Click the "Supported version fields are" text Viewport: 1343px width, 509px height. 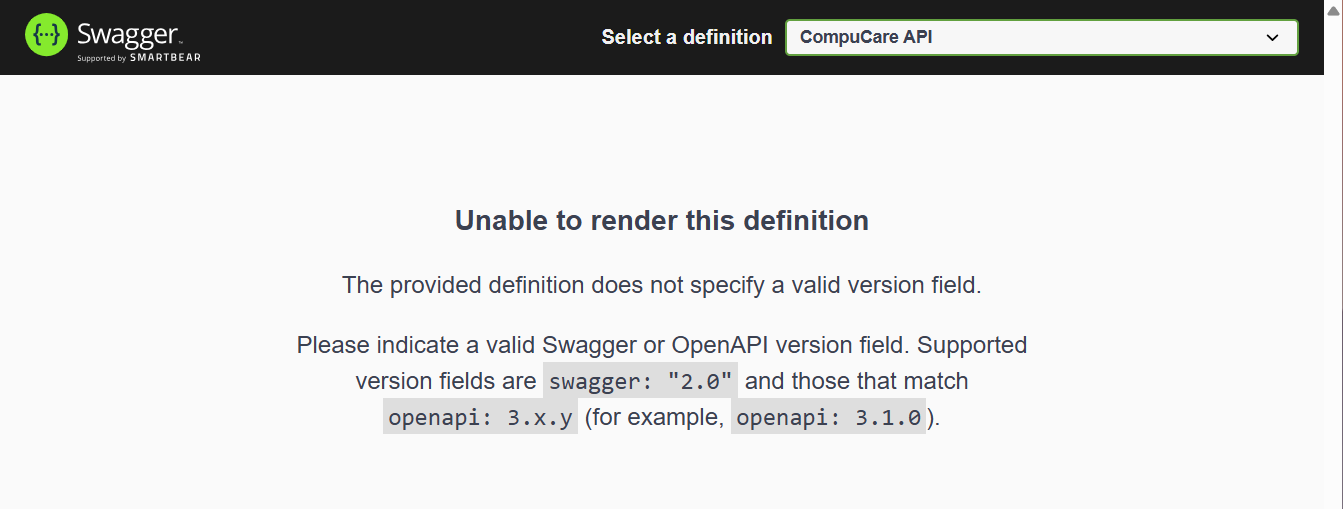pyautogui.click(x=446, y=381)
